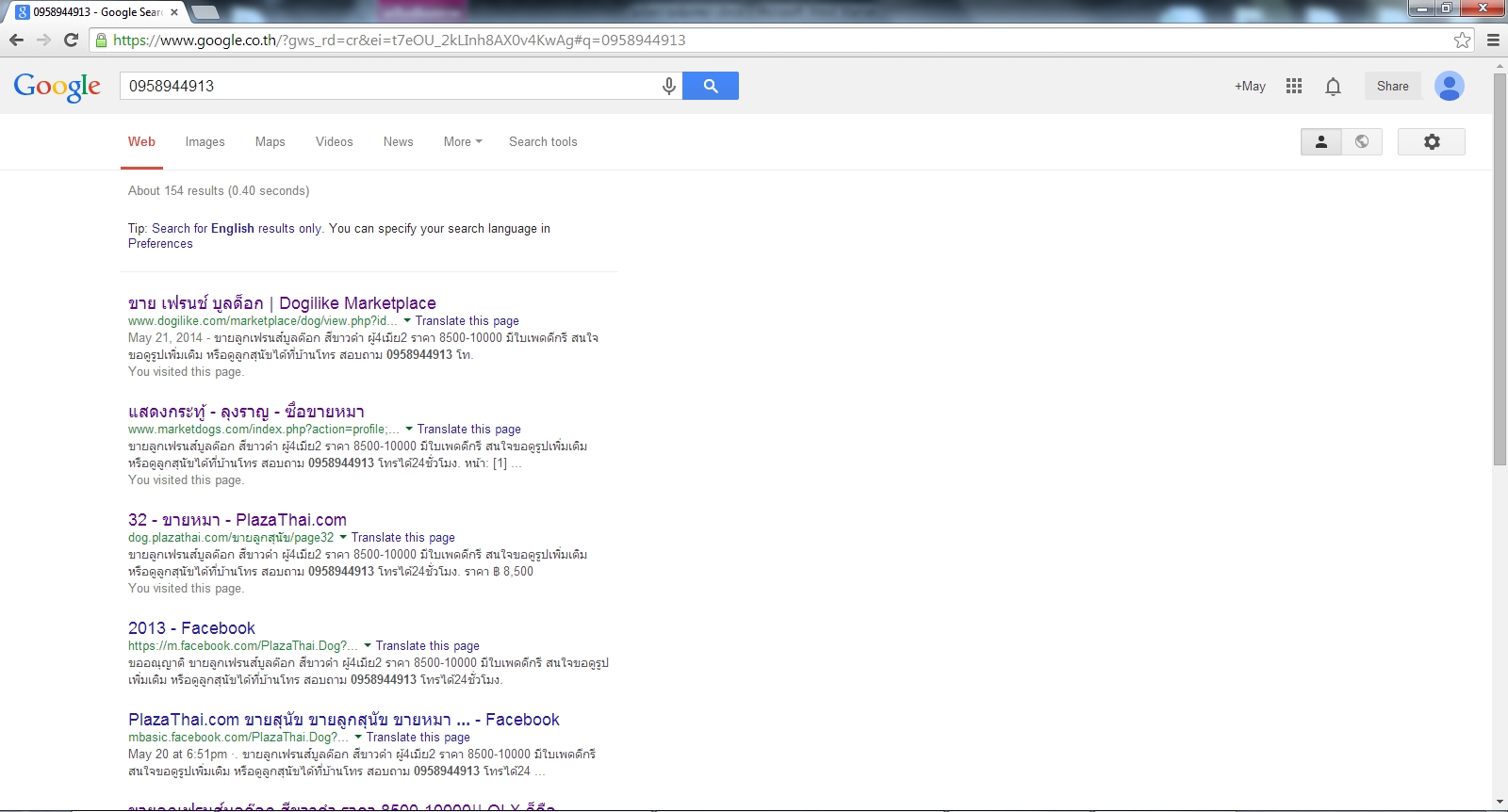The height and width of the screenshot is (812, 1508).
Task: Open a new browser tab
Action: pyautogui.click(x=205, y=12)
